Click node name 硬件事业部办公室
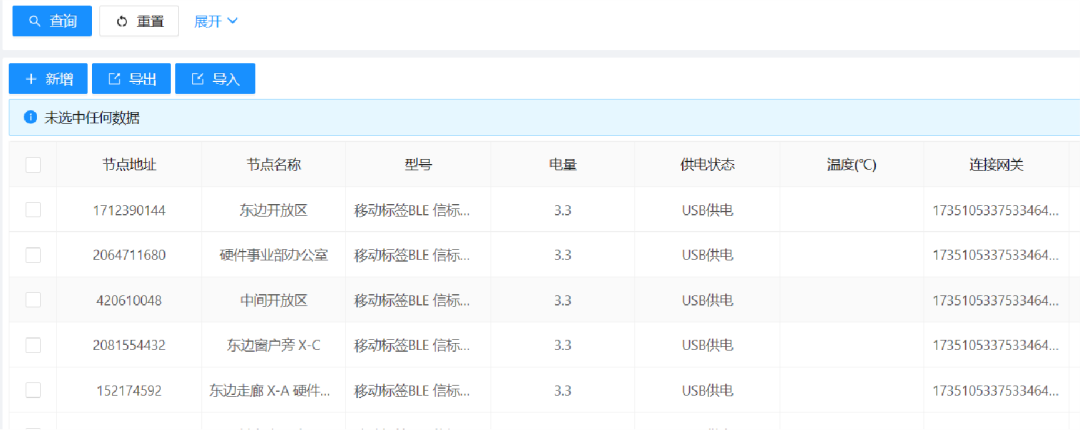The width and height of the screenshot is (1080, 430). 273,255
